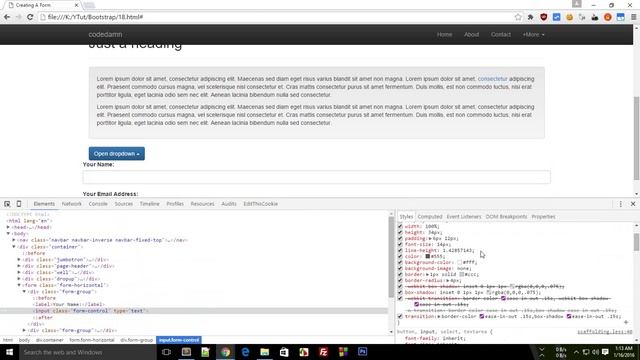Open File Explorer from taskbar
The width and height of the screenshot is (640, 360).
click(264, 352)
